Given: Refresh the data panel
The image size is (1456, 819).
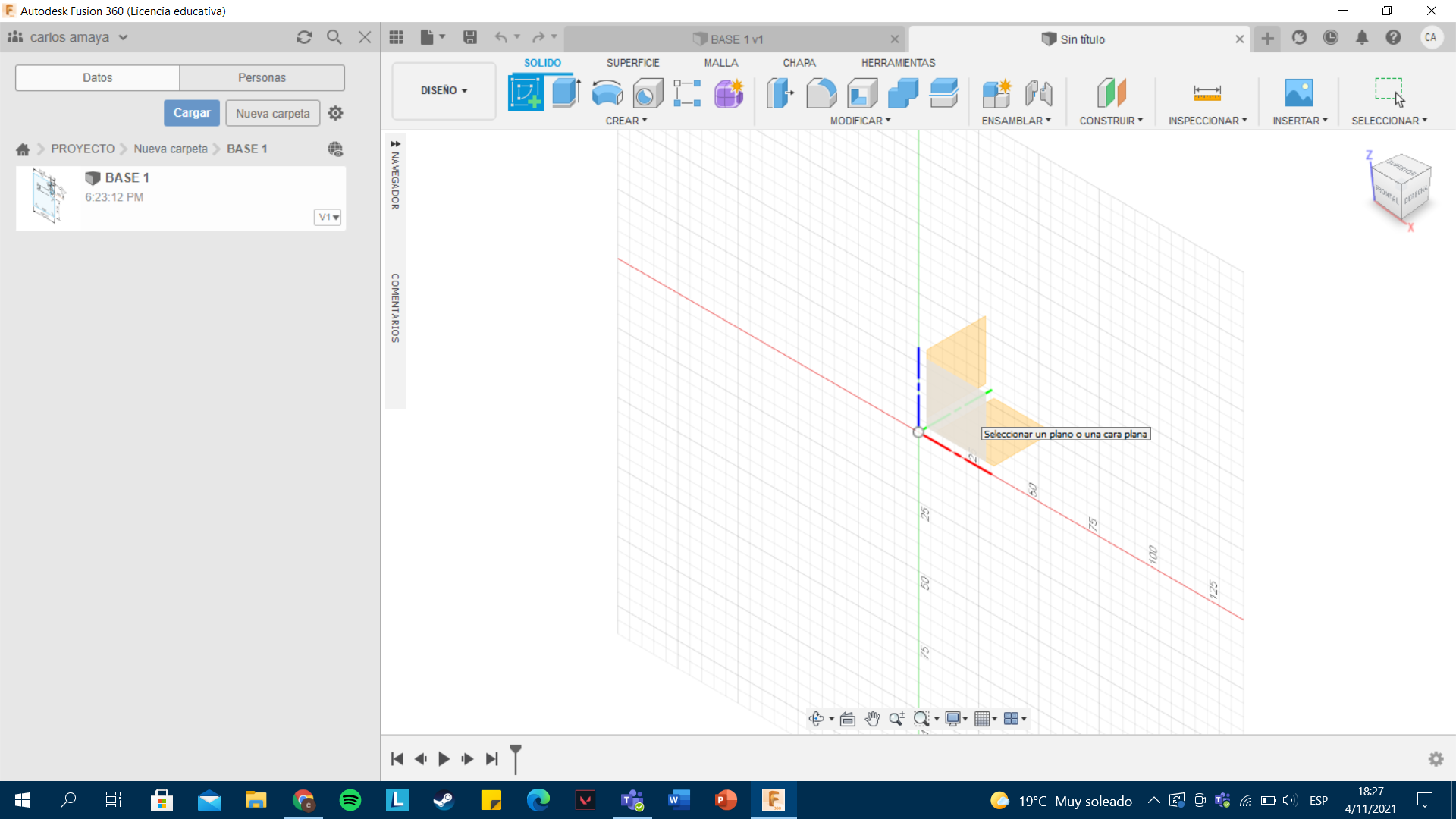Looking at the screenshot, I should coord(304,37).
